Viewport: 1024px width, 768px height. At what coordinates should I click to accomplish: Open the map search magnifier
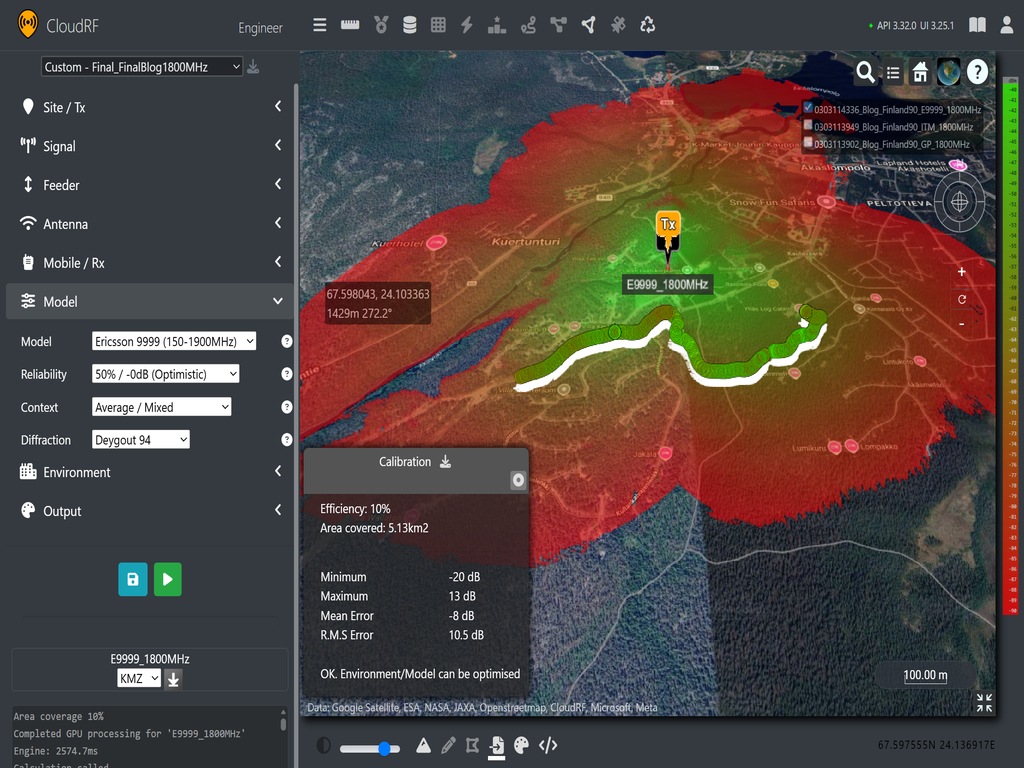(x=865, y=72)
